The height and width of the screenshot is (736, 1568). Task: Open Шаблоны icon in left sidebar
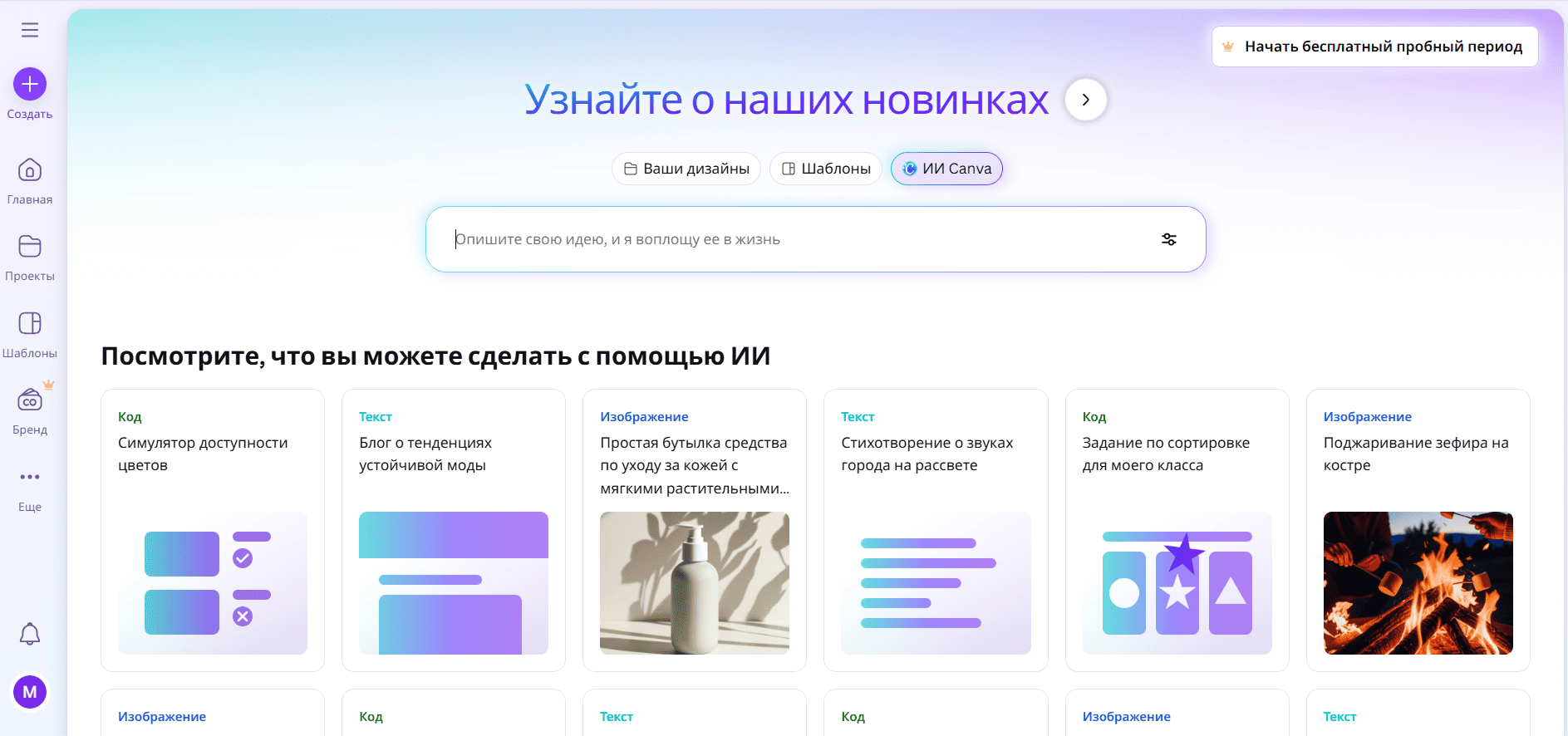[x=30, y=323]
